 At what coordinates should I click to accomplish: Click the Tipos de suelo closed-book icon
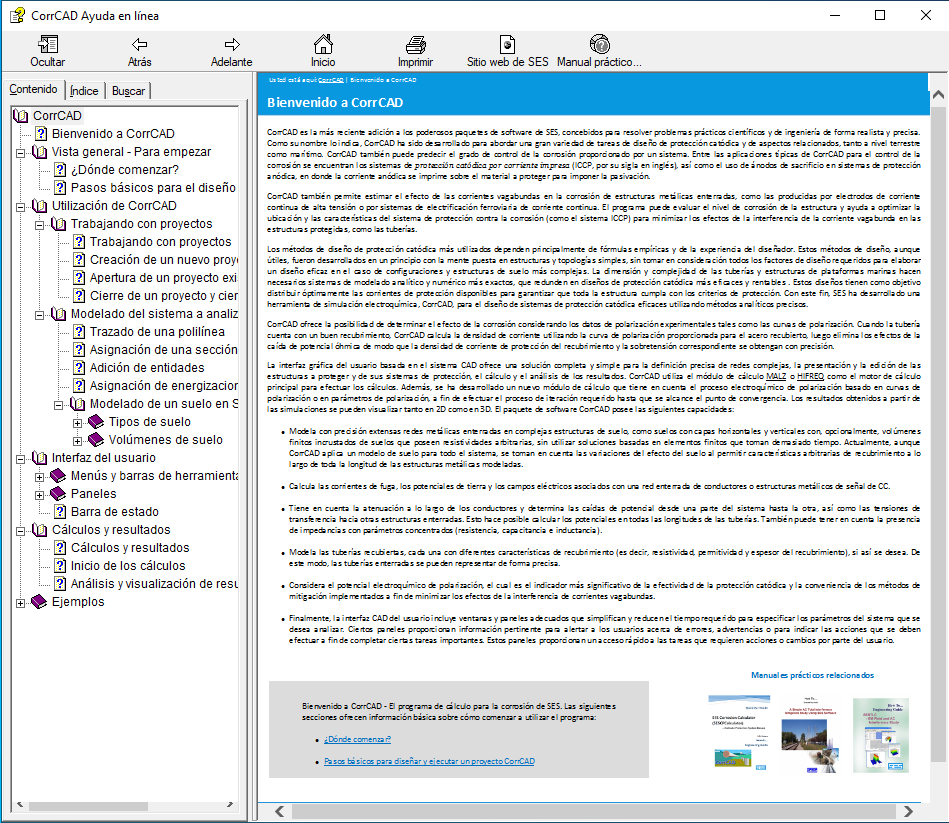(96, 422)
